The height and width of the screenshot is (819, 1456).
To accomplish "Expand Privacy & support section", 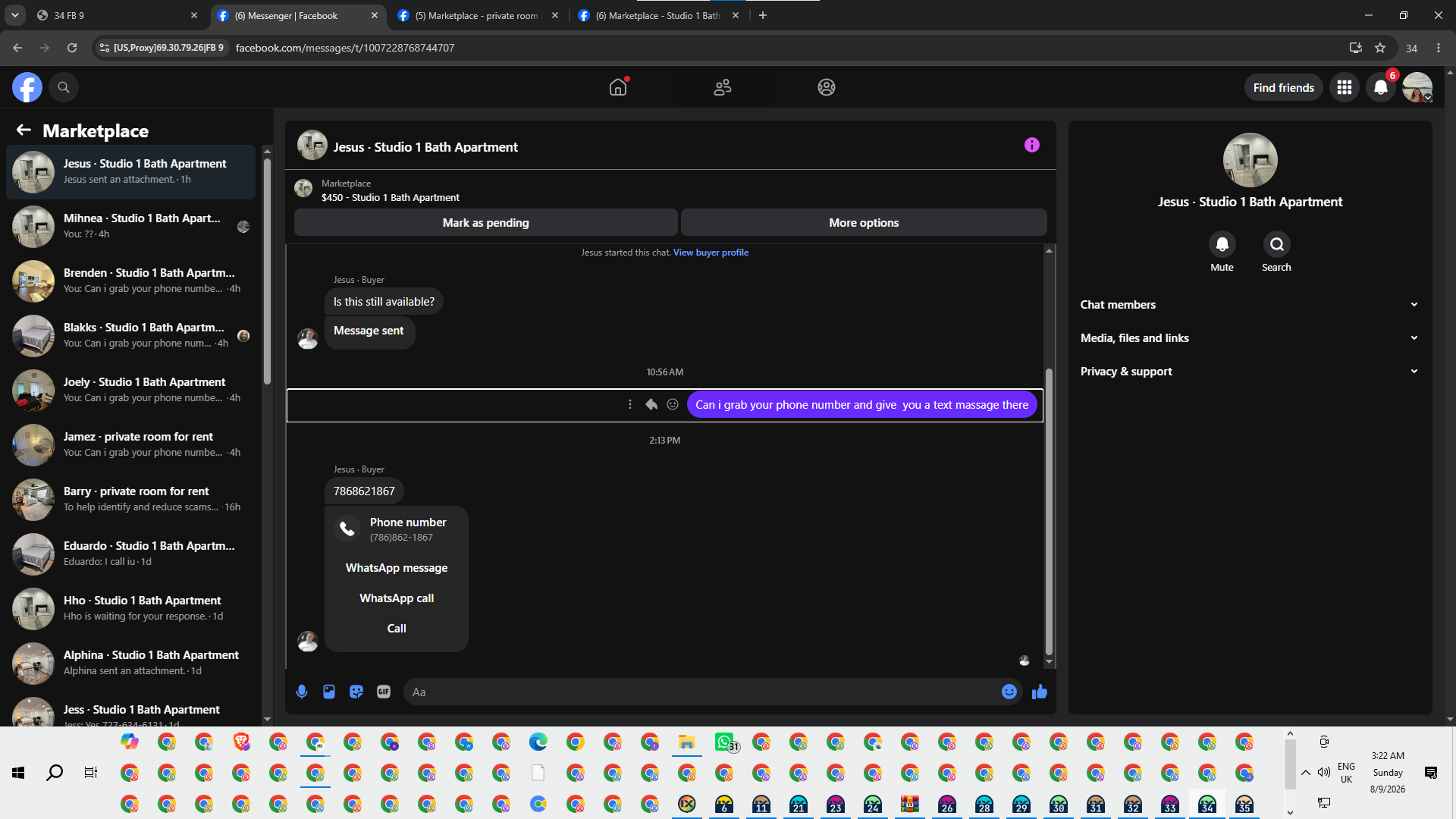I will coord(1250,372).
